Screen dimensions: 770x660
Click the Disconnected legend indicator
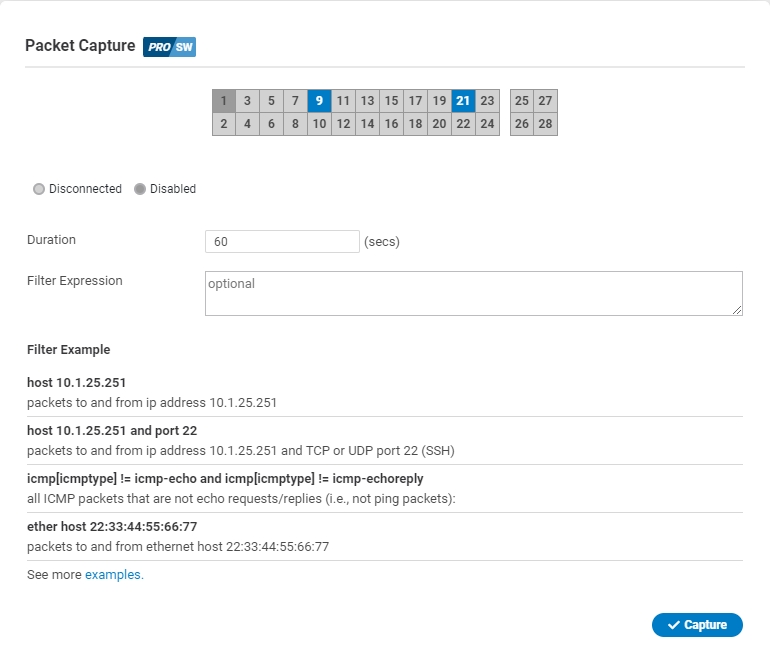pos(39,189)
